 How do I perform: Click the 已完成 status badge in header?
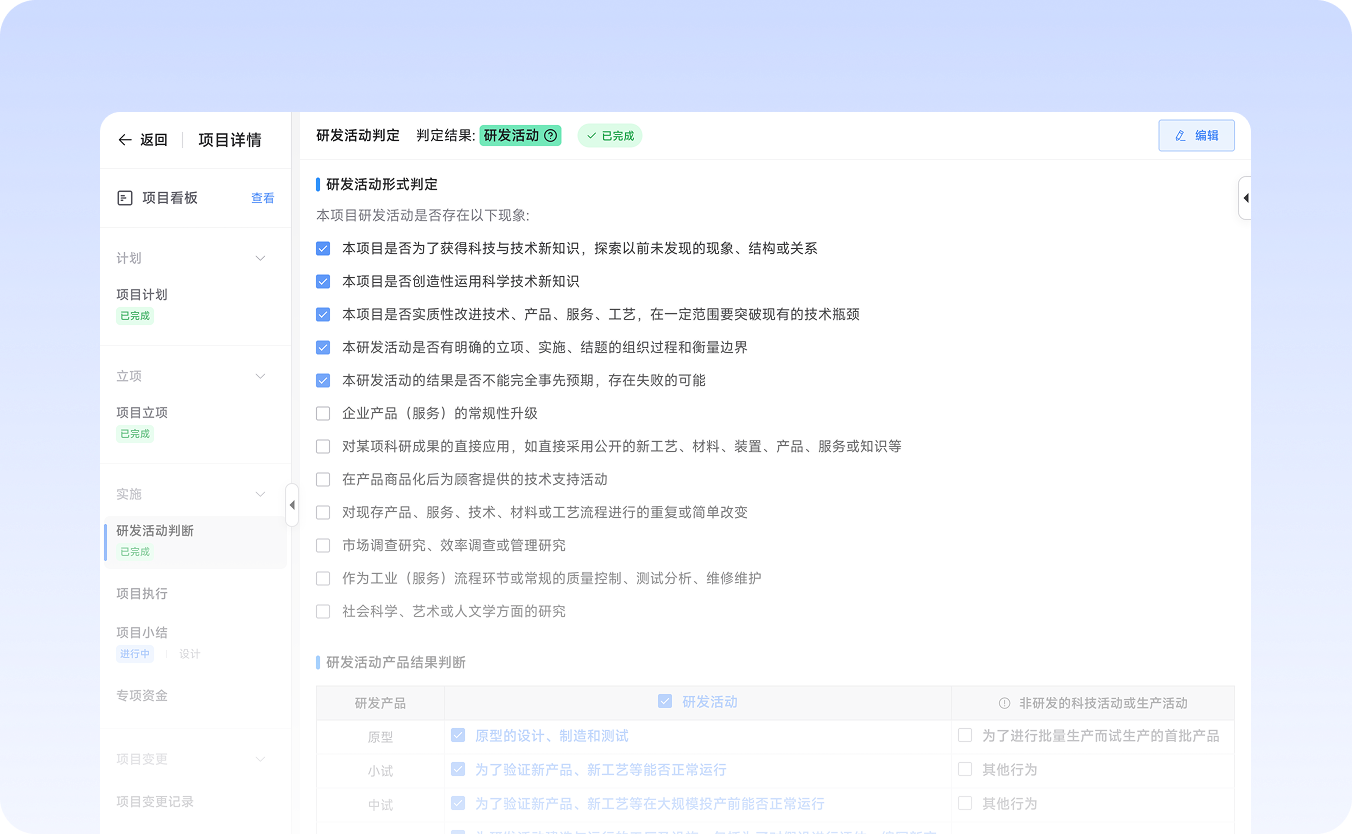610,136
